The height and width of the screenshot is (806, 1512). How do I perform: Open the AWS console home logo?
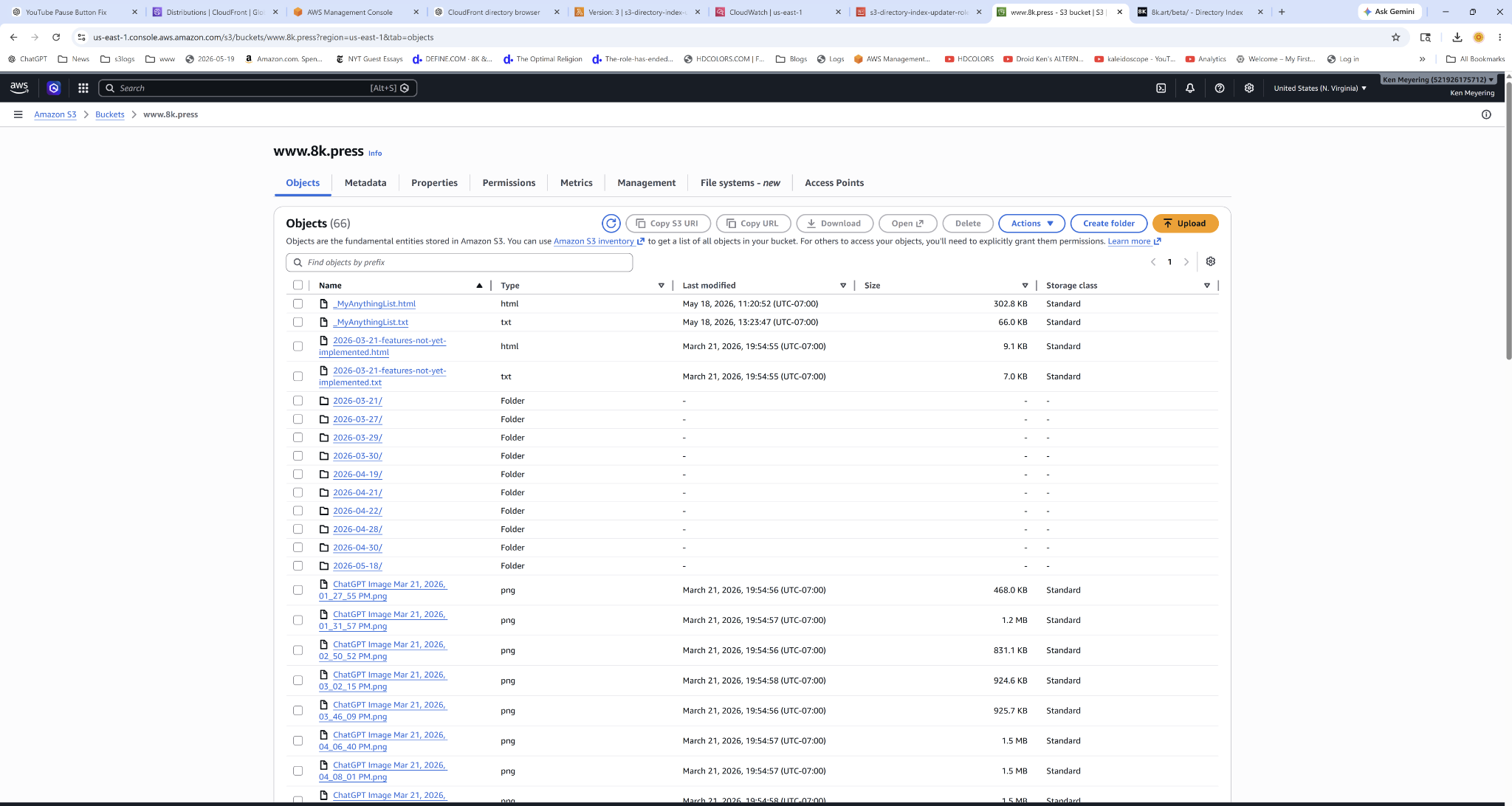pos(19,88)
